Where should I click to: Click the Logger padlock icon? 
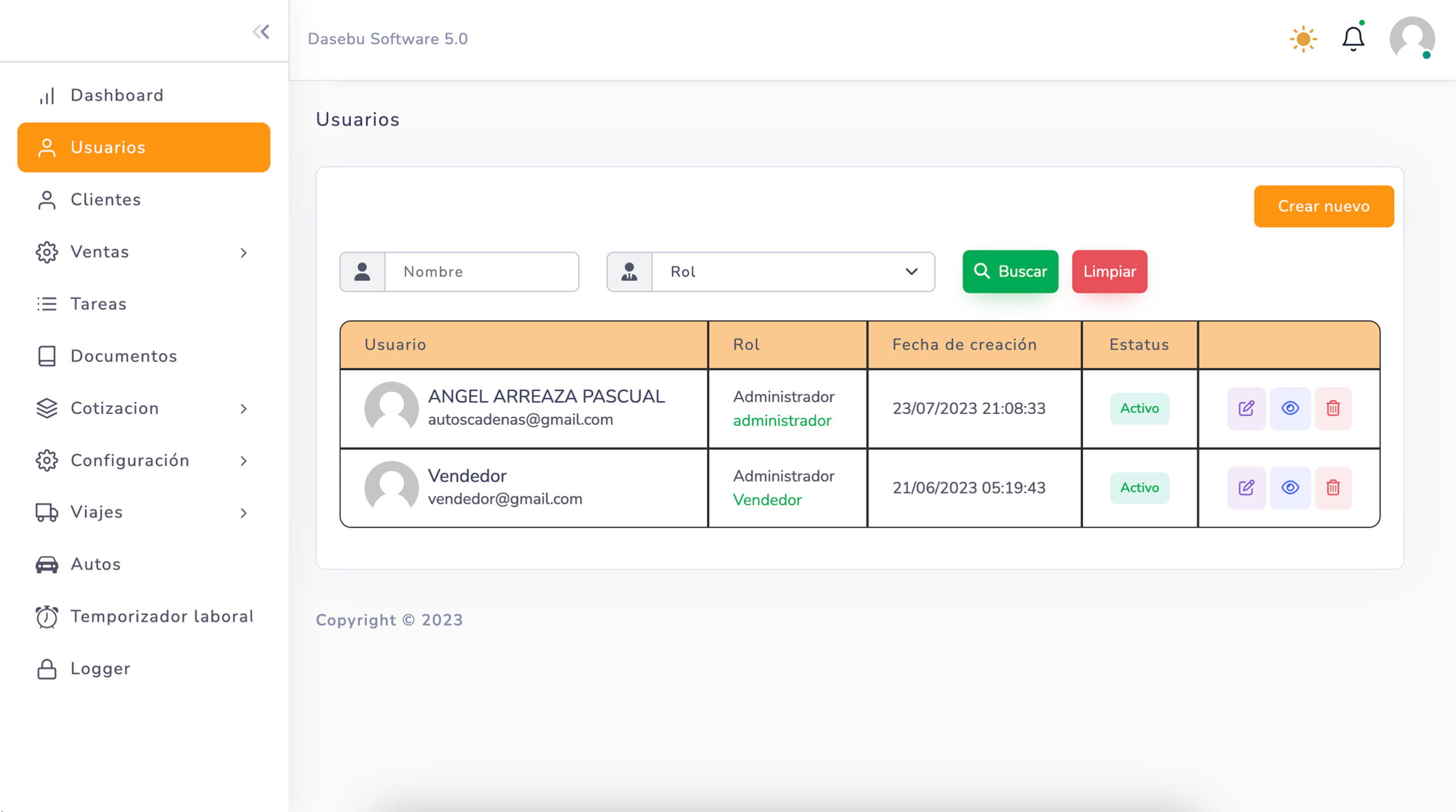point(47,669)
